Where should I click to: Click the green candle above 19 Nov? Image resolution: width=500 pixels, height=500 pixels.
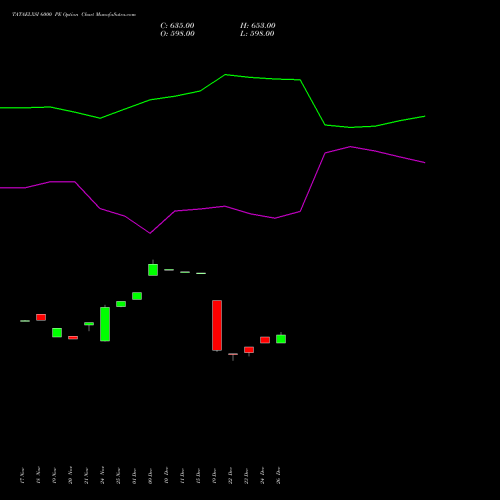(57, 333)
